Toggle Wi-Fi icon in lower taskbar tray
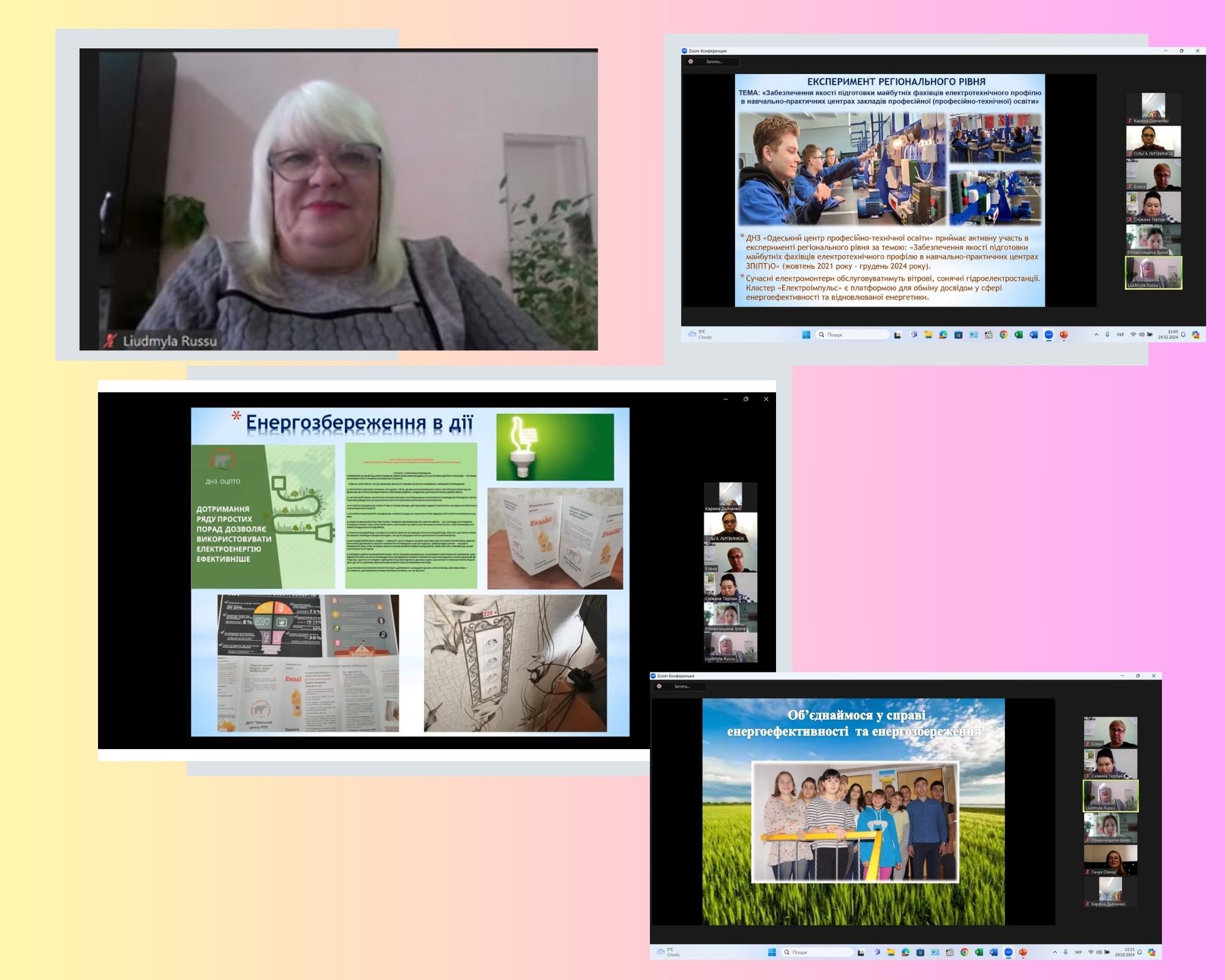 pos(1090,952)
